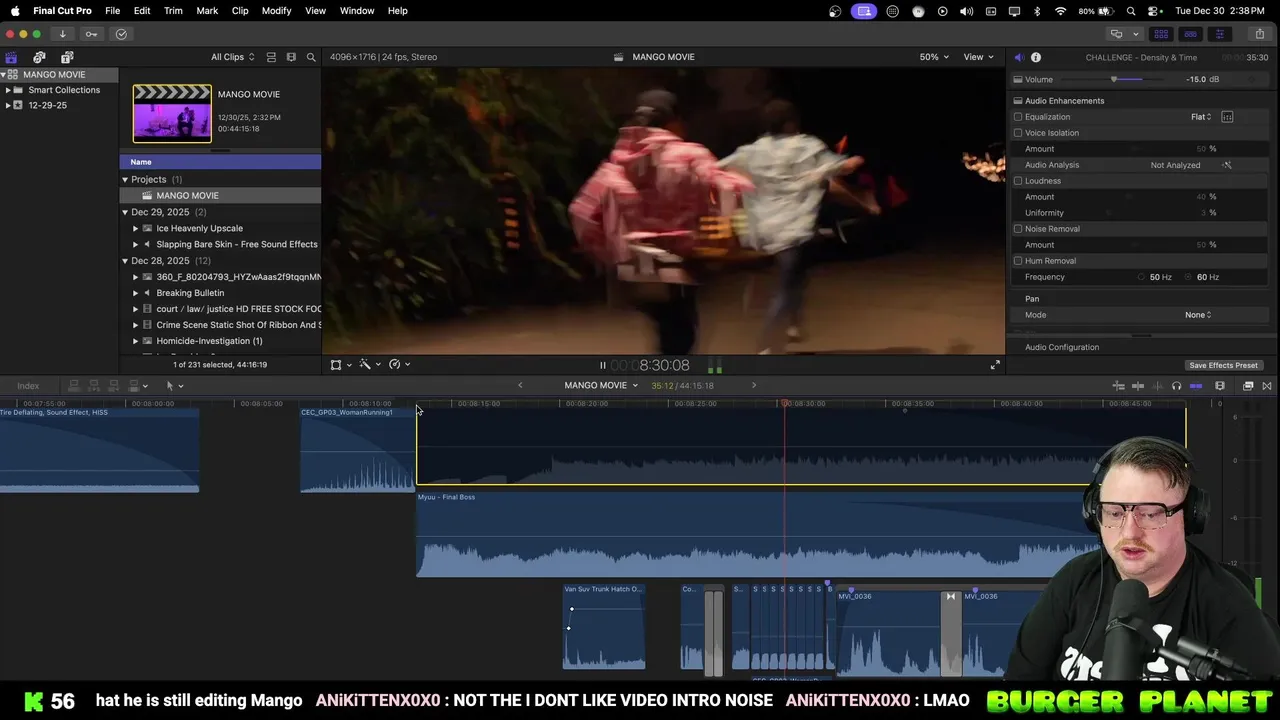Image resolution: width=1280 pixels, height=720 pixels.
Task: Enable the Voice Isolation checkbox
Action: point(1018,133)
